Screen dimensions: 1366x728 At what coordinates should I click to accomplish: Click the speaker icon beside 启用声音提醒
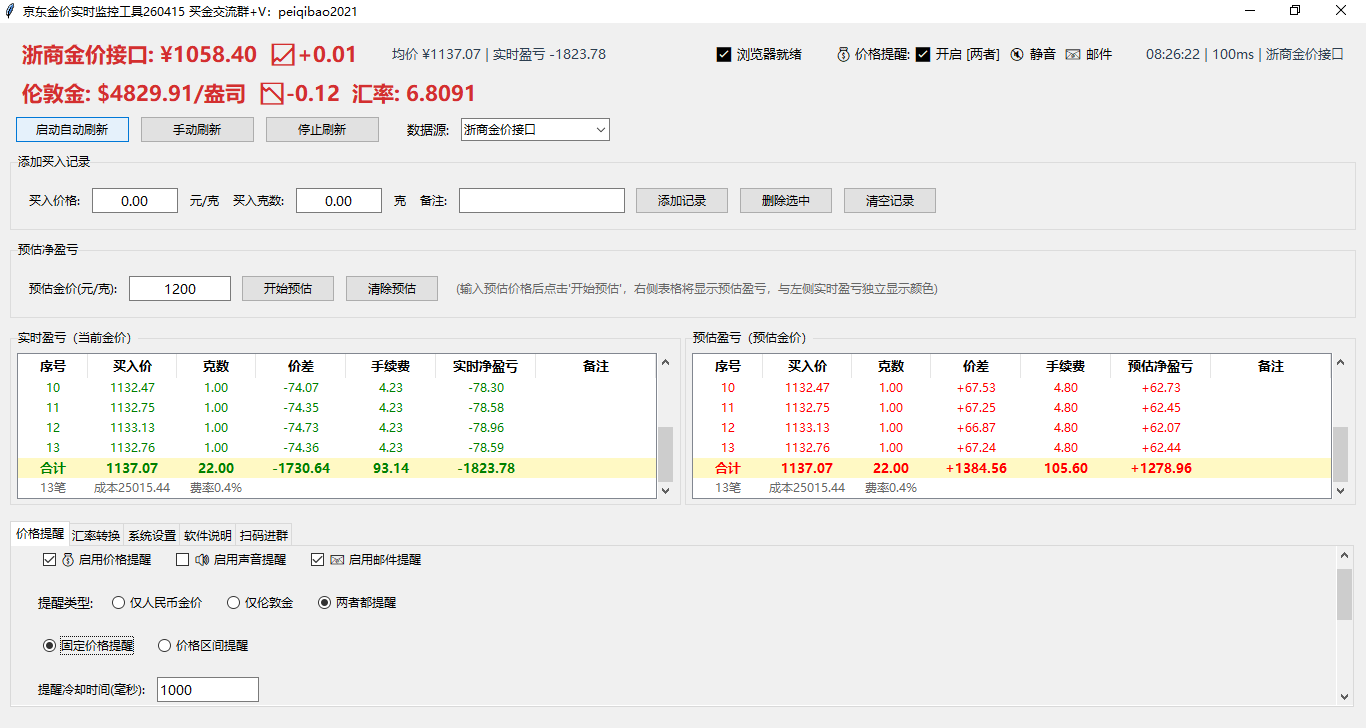pyautogui.click(x=201, y=560)
